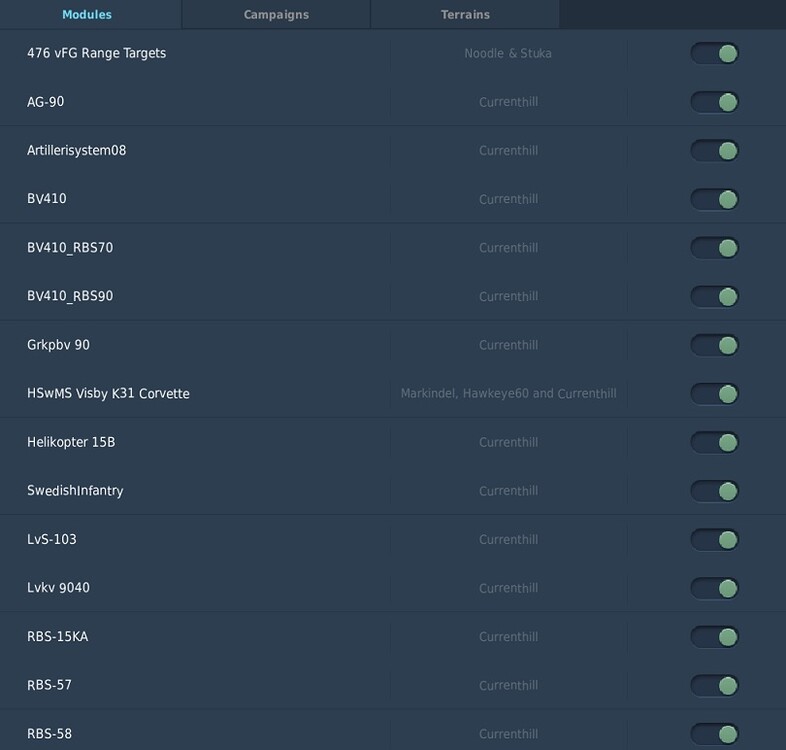Disable the 476 vFG Range Targets module
The height and width of the screenshot is (750, 786).
click(x=714, y=54)
